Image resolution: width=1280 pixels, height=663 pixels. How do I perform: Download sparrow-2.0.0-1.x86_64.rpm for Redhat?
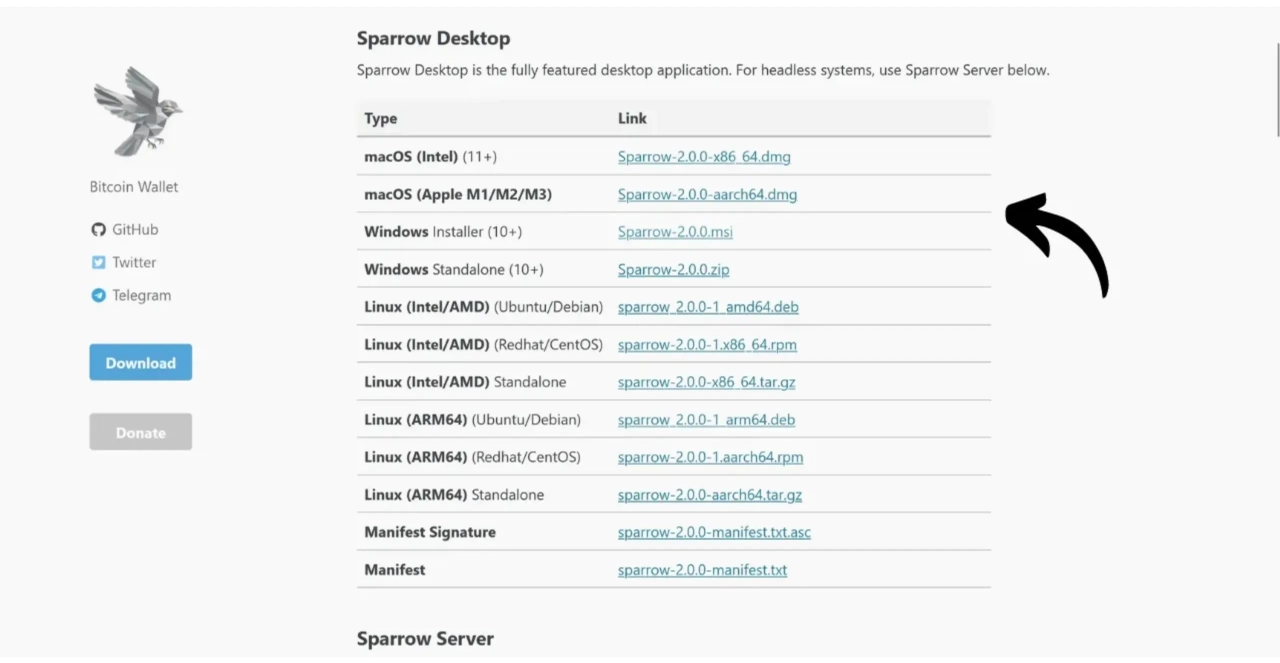coord(707,345)
